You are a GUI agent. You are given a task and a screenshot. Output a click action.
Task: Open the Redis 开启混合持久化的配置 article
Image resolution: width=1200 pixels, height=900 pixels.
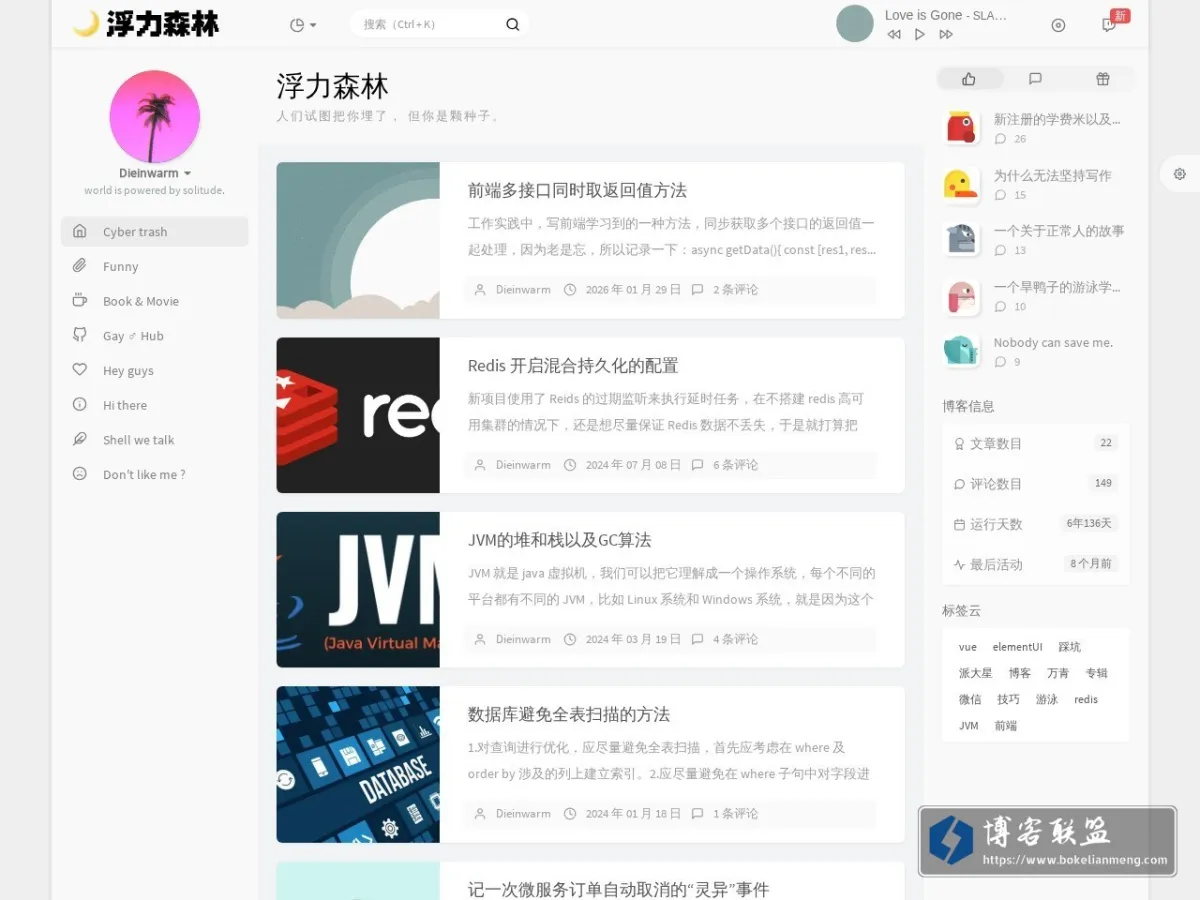(573, 365)
